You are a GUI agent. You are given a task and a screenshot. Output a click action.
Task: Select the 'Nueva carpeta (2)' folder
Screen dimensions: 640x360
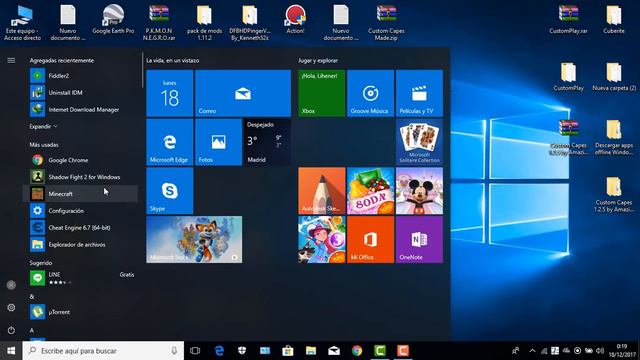pyautogui.click(x=614, y=77)
